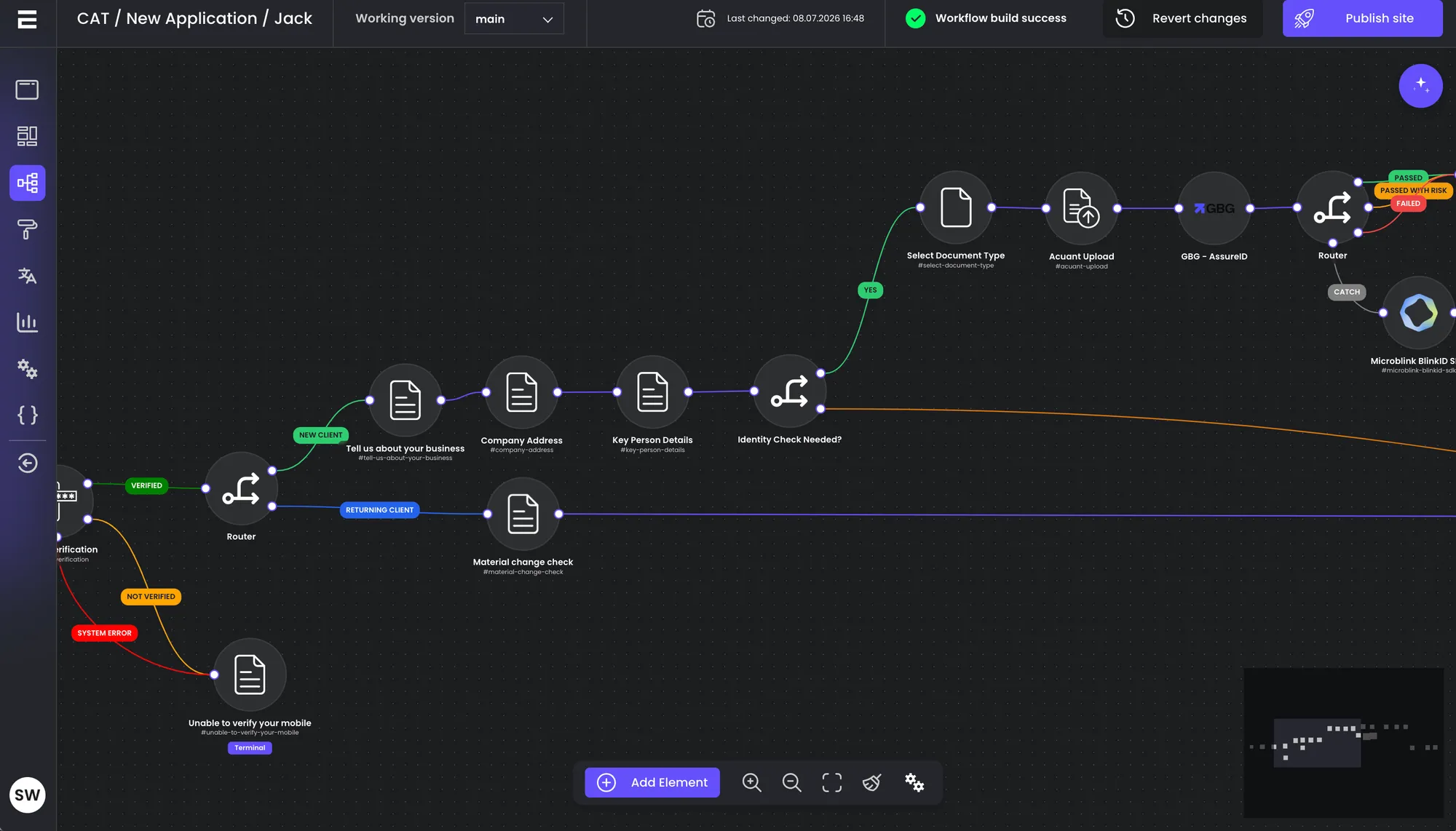Select the Acuant Upload node
Image resolution: width=1456 pixels, height=831 pixels.
point(1081,208)
